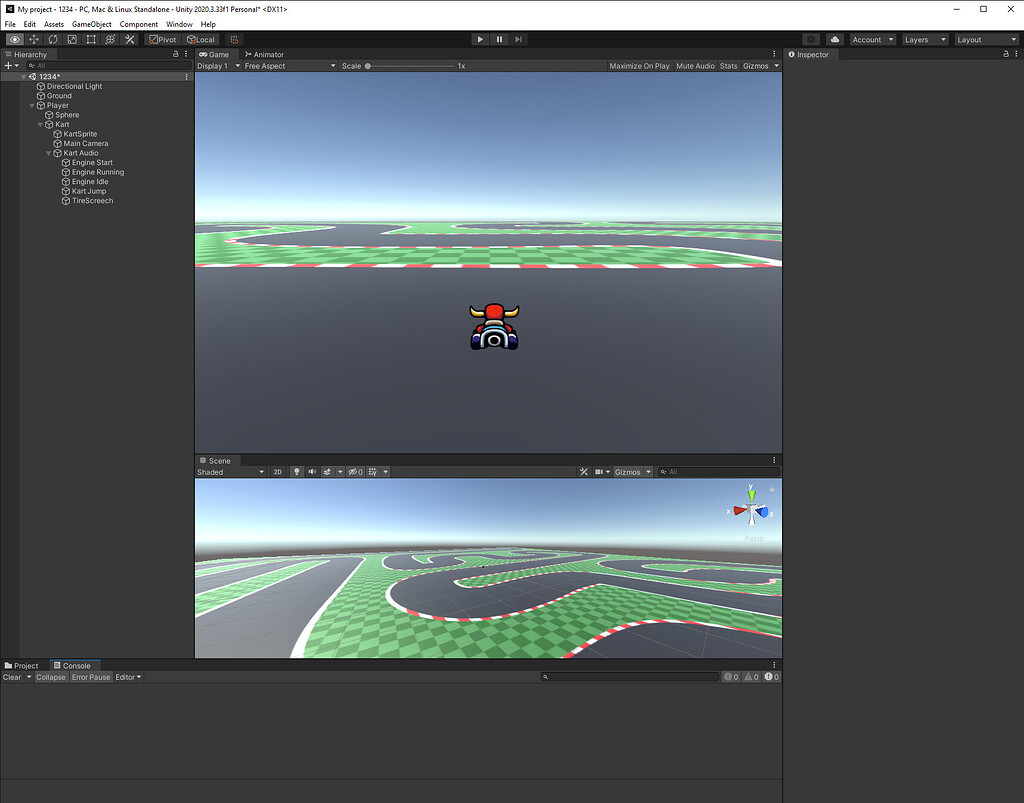1024x803 pixels.
Task: Select the Scale tool
Action: pyautogui.click(x=71, y=39)
